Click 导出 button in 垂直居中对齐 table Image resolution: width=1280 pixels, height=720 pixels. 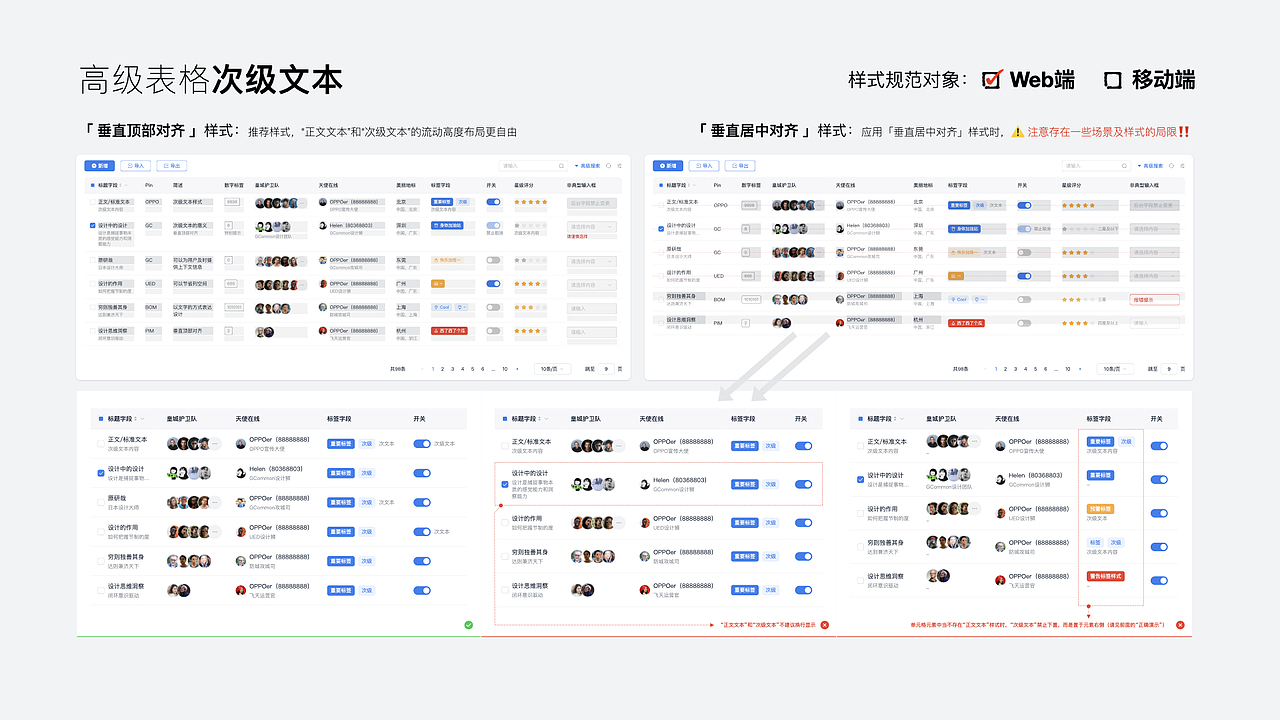[740, 166]
